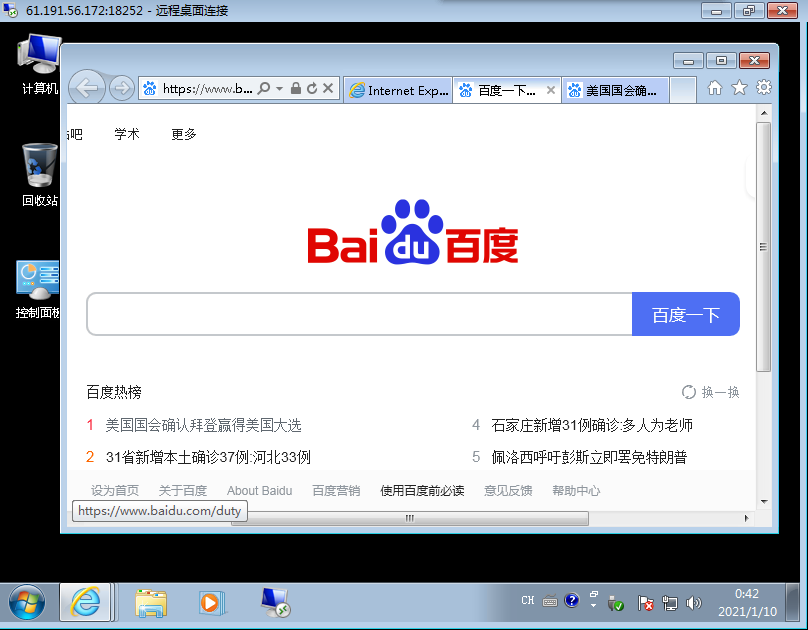
Task: Launch Windows Media Player from taskbar
Action: (211, 602)
